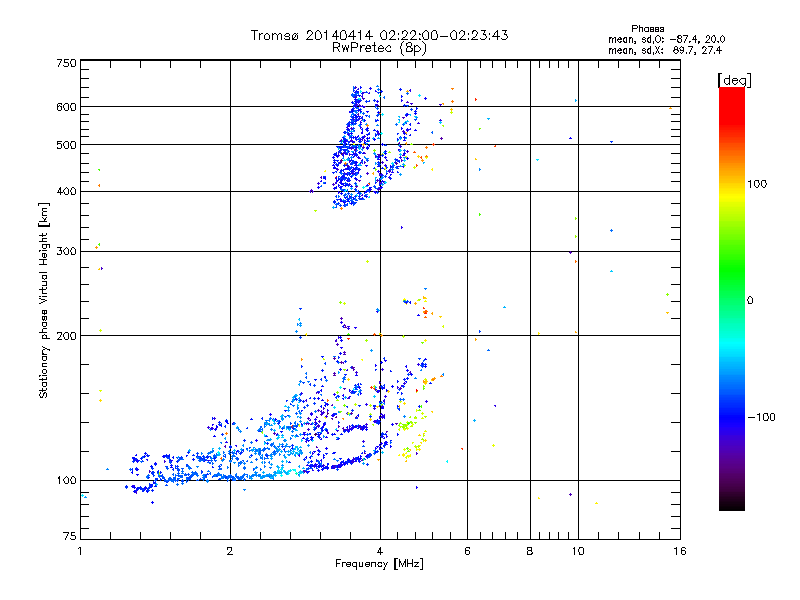The width and height of the screenshot is (800, 600).
Task: Click the '0' colorbar tick label
Action: (750, 301)
